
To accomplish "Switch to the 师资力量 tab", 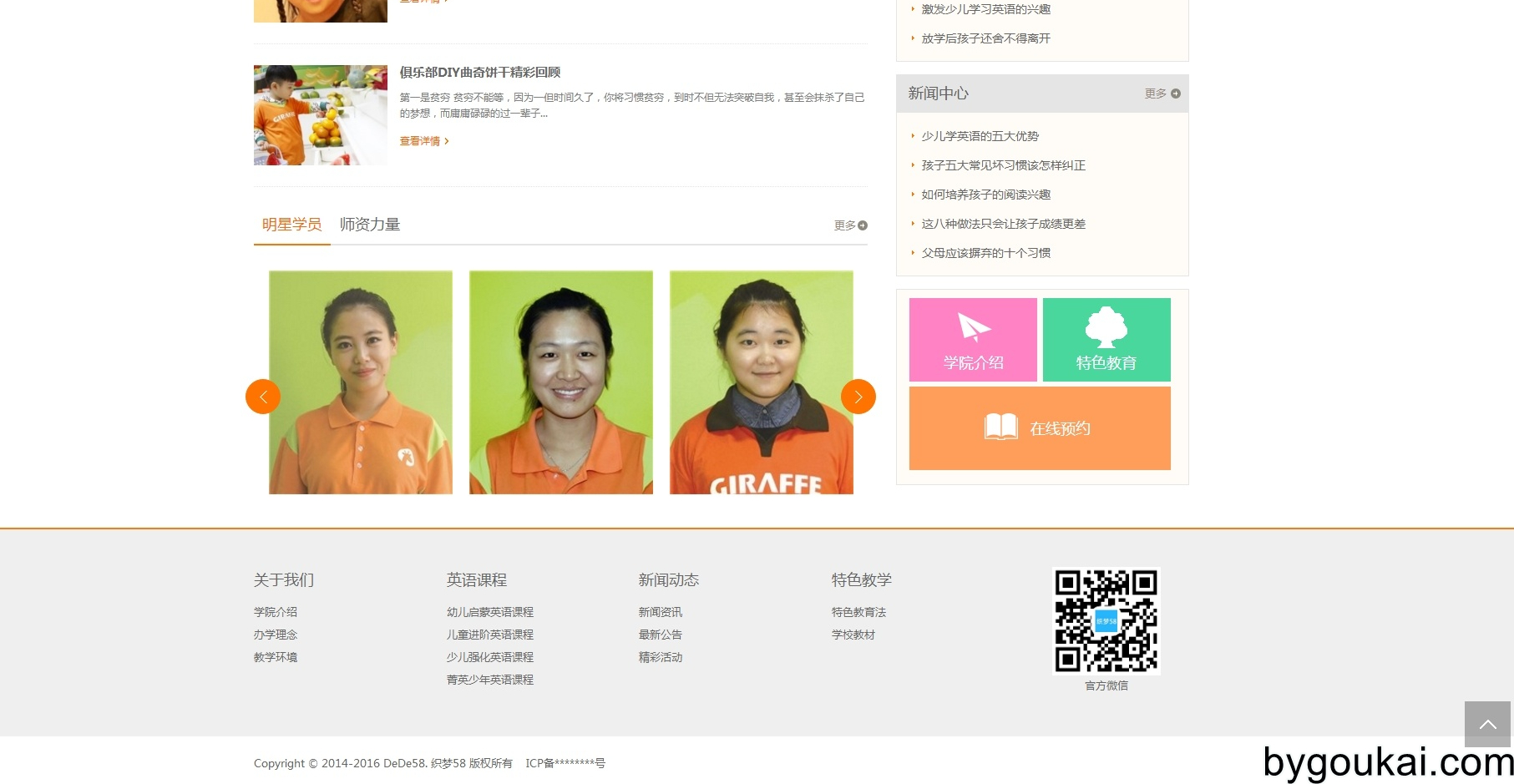I will click(x=370, y=225).
